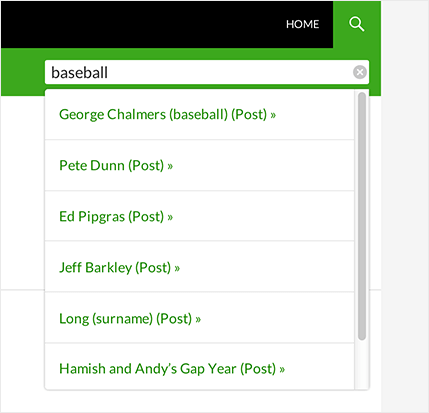Clear the search field with the X icon
Screen dimensions: 429x413
click(x=360, y=72)
